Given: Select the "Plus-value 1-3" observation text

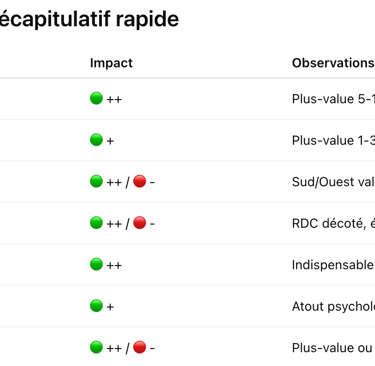Looking at the screenshot, I should coord(333,140).
